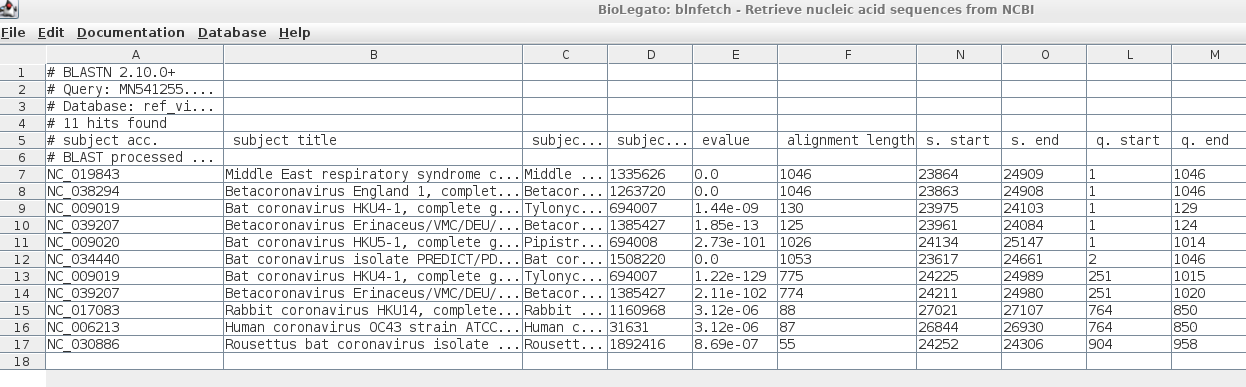Viewport: 1246px width, 387px height.
Task: Select the Betacoronavirus England 1 title cell
Action: pos(373,192)
